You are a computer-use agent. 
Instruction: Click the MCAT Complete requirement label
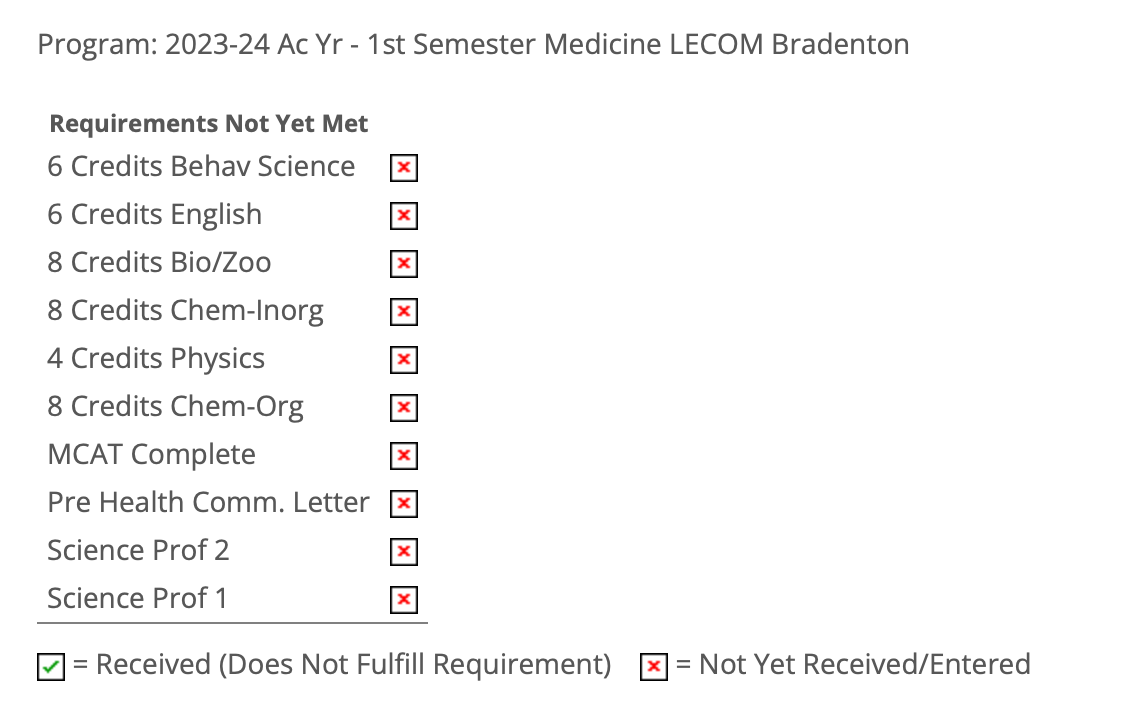click(x=151, y=455)
